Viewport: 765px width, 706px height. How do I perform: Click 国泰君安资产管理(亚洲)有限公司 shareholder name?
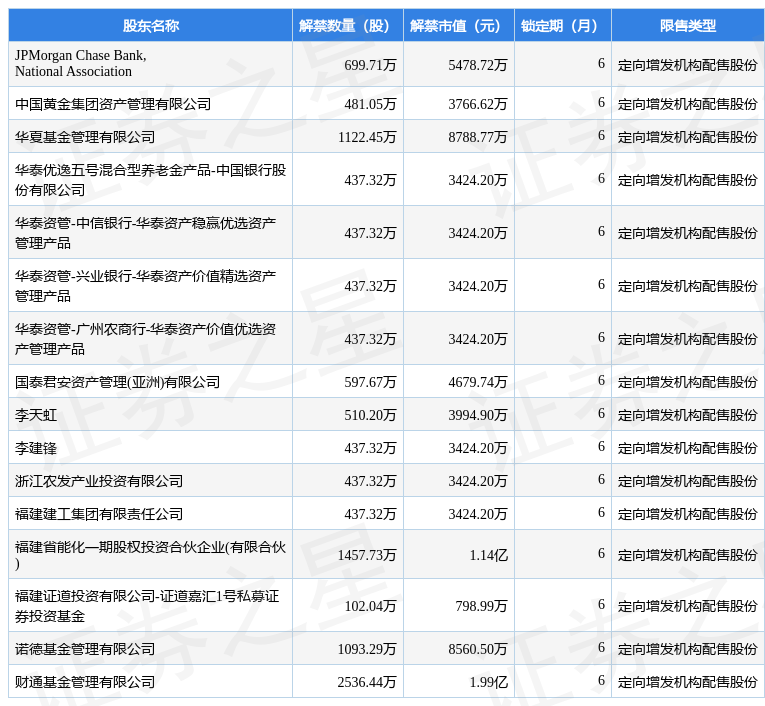[117, 382]
